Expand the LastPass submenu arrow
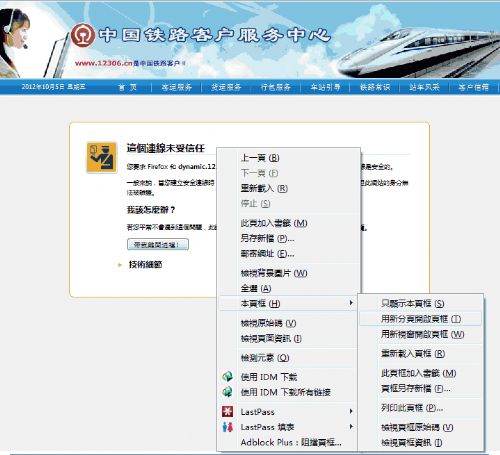Viewport: 500px width, 455px height. (351, 411)
